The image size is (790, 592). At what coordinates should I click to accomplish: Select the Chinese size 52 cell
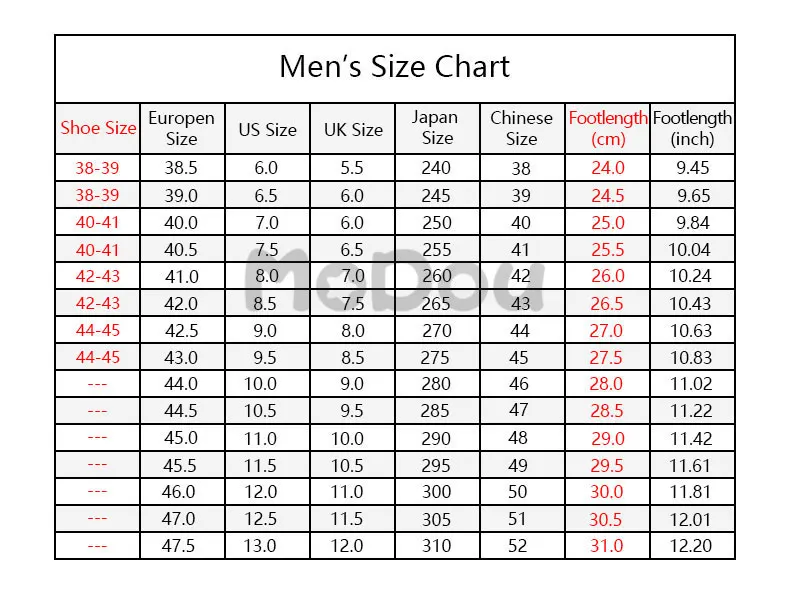(517, 546)
